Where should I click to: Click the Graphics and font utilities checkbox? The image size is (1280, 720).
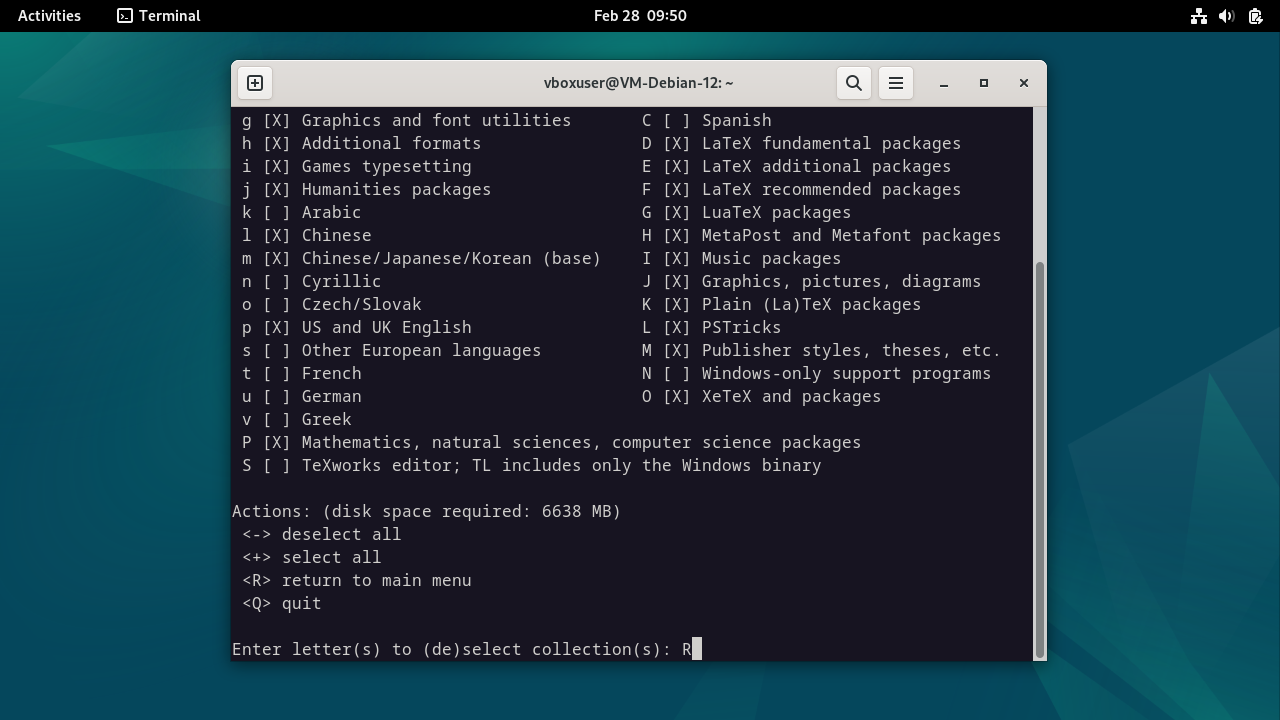point(276,120)
